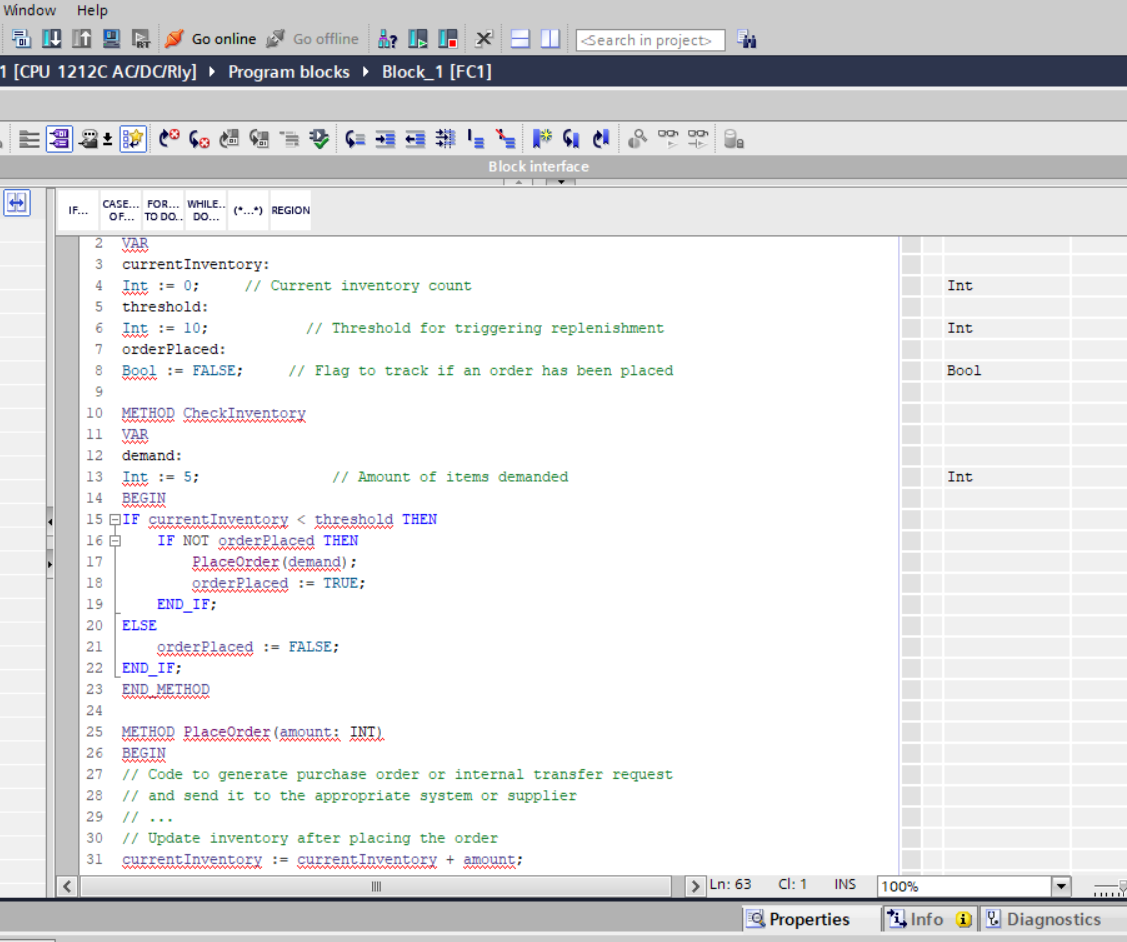The height and width of the screenshot is (942, 1127).
Task: Insert an IF... instruction from favorites
Action: click(78, 210)
